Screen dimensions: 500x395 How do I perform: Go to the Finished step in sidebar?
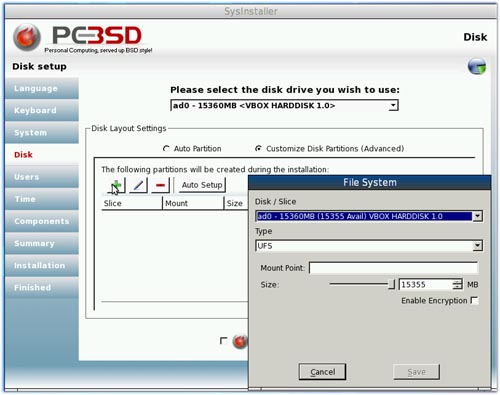(x=42, y=287)
